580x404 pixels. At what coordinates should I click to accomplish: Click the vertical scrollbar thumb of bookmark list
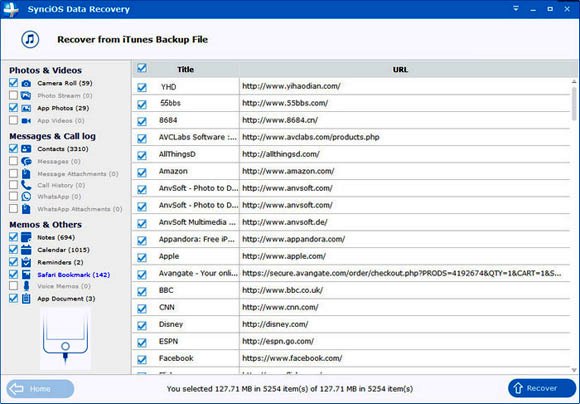pyautogui.click(x=574, y=104)
